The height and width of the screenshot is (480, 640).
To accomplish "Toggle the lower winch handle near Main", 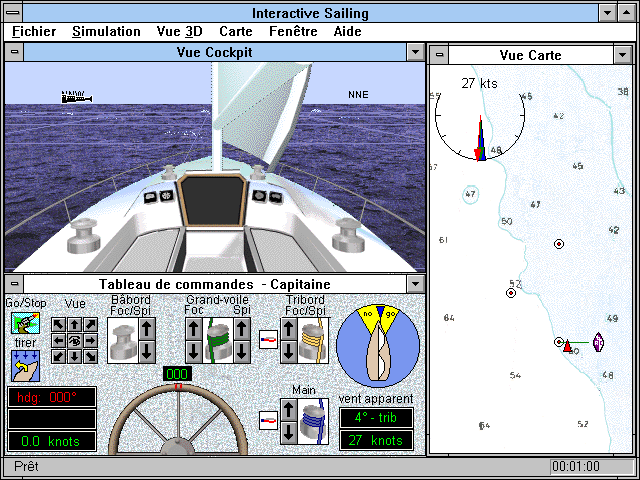I will click(x=269, y=420).
